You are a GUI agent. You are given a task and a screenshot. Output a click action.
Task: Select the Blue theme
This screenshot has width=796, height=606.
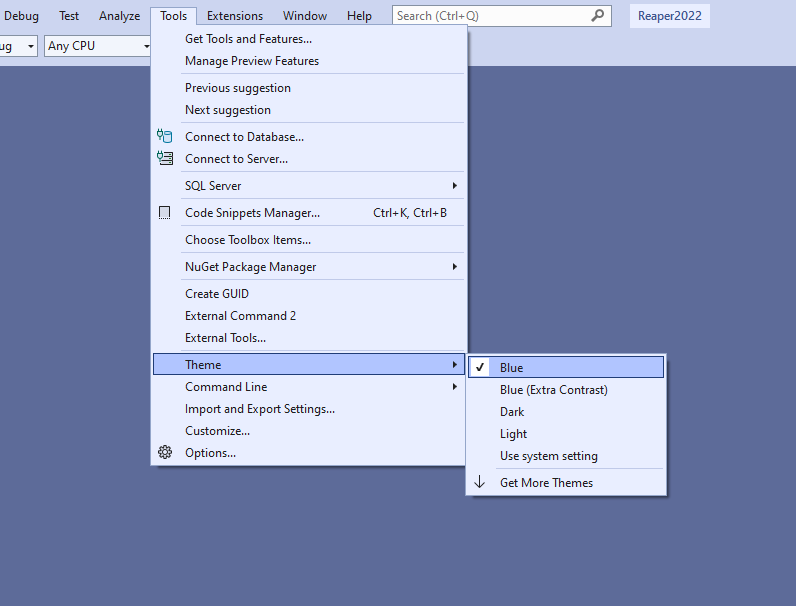point(566,367)
